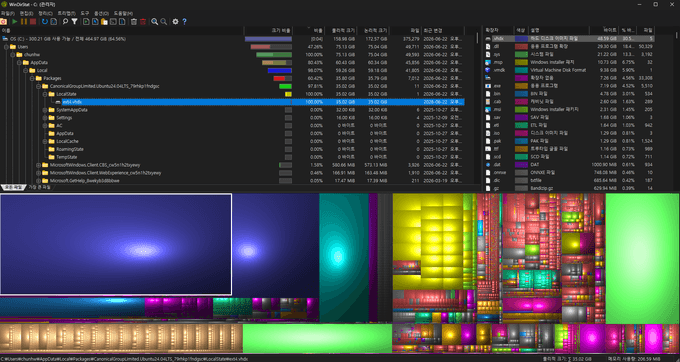Click the command prompt toolbar icon

tap(113, 21)
